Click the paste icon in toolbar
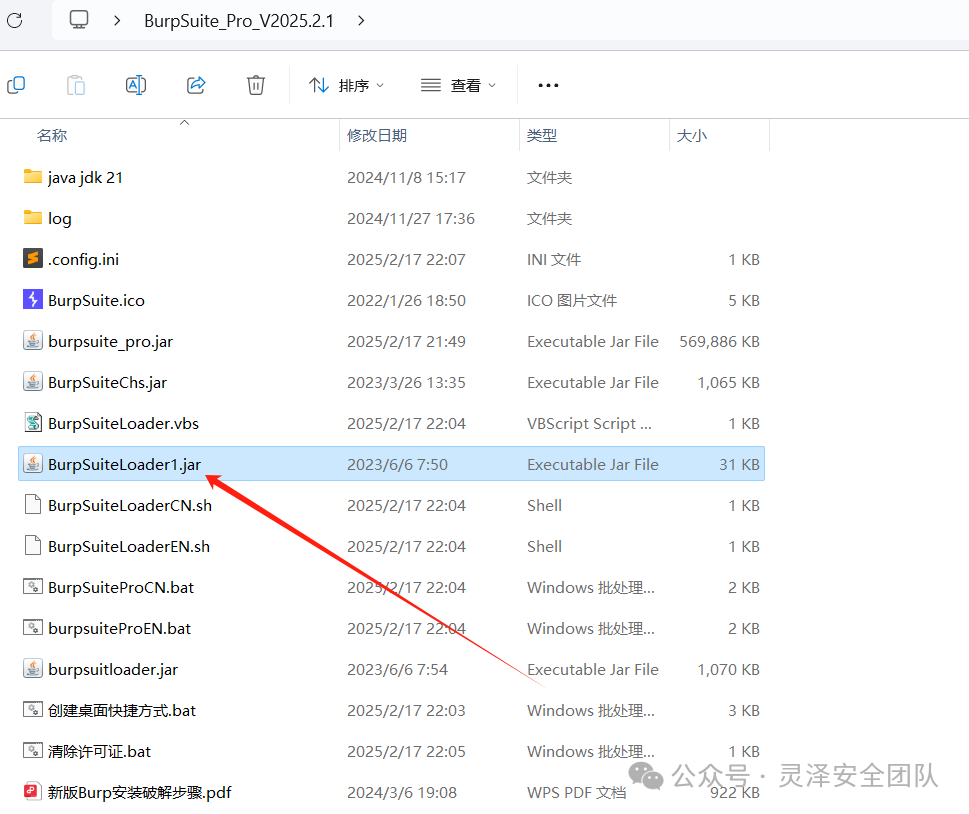969x814 pixels. coord(76,85)
